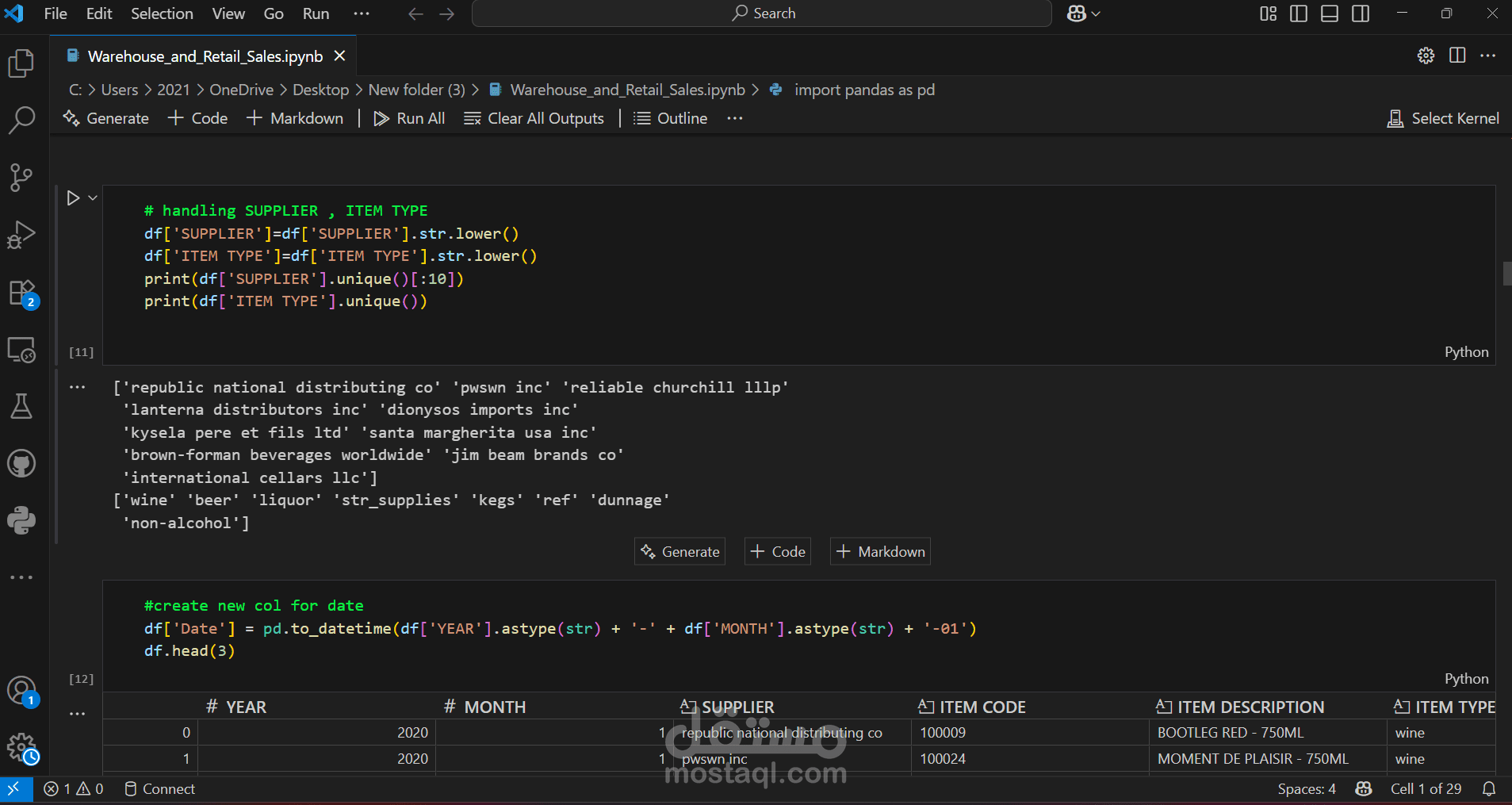The height and width of the screenshot is (805, 1512).
Task: Open the notifications bell in status bar
Action: [x=1489, y=788]
